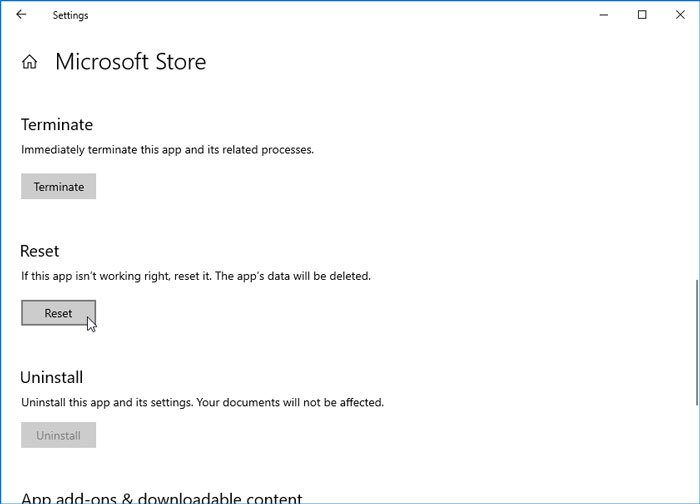Click the Home icon beside Microsoft Store
This screenshot has width=700, height=504.
(x=30, y=62)
